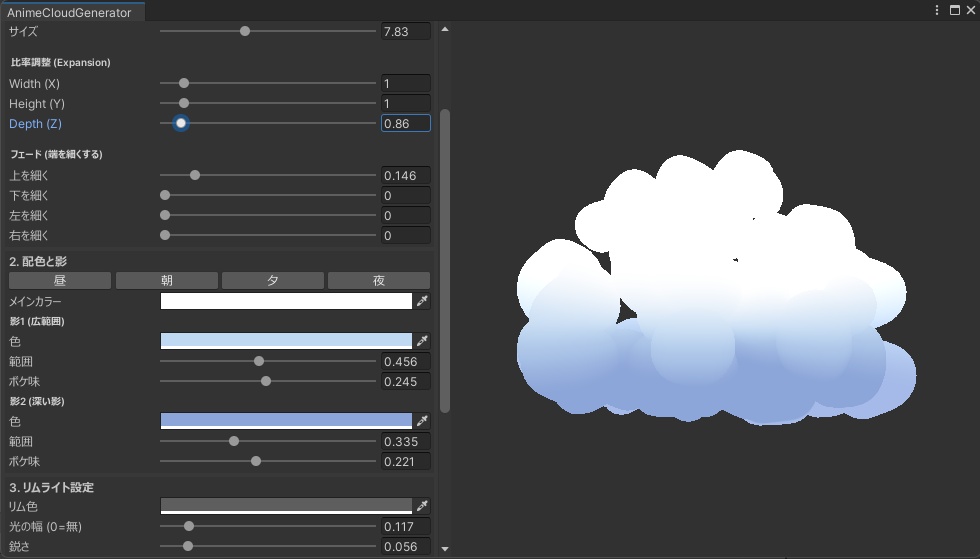Apply the 昼 daytime color preset

coord(60,281)
